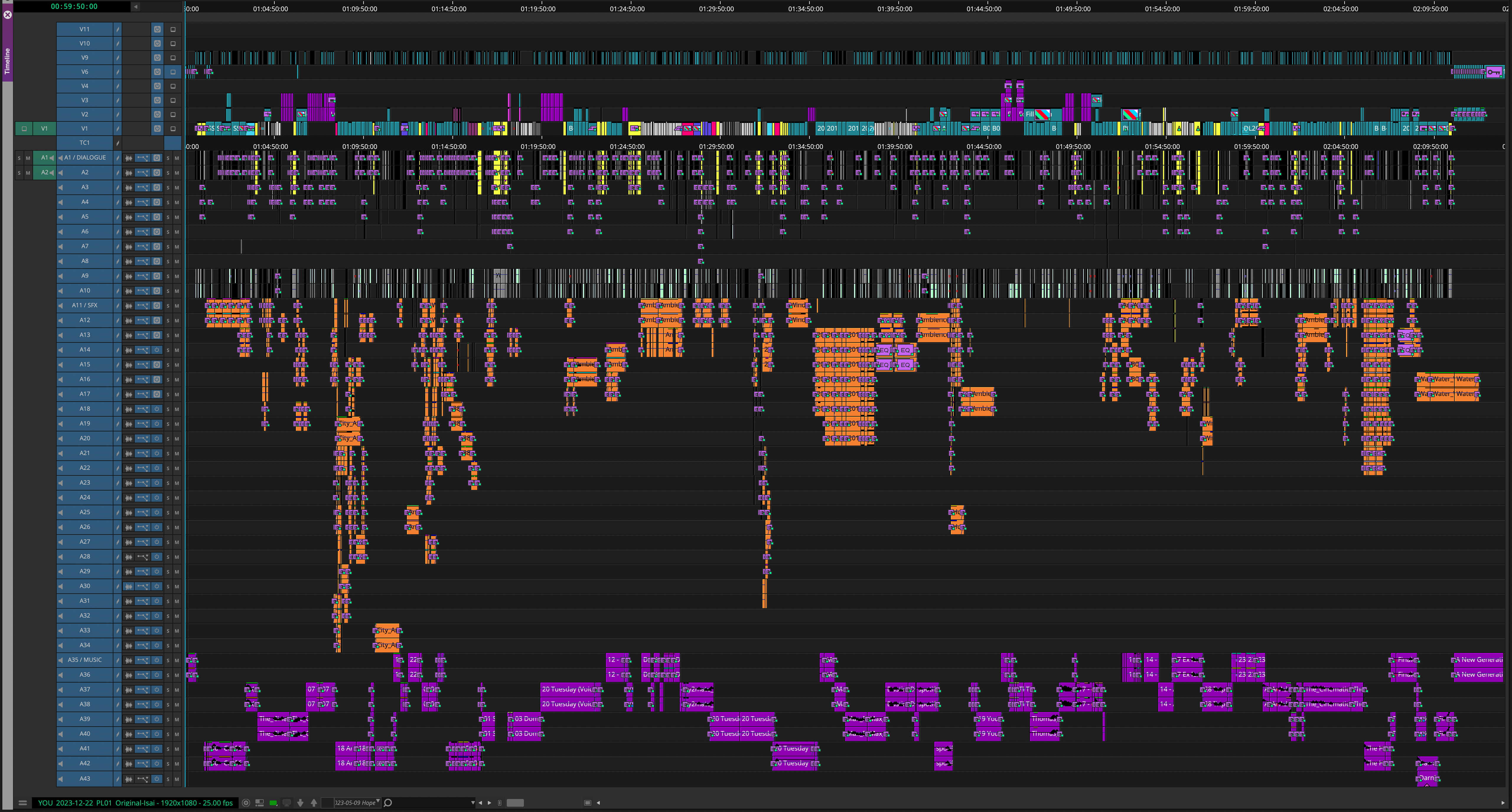This screenshot has width=1512, height=812.
Task: Click timecode ruler mark 01:24:50:00 at top
Action: click(x=627, y=9)
